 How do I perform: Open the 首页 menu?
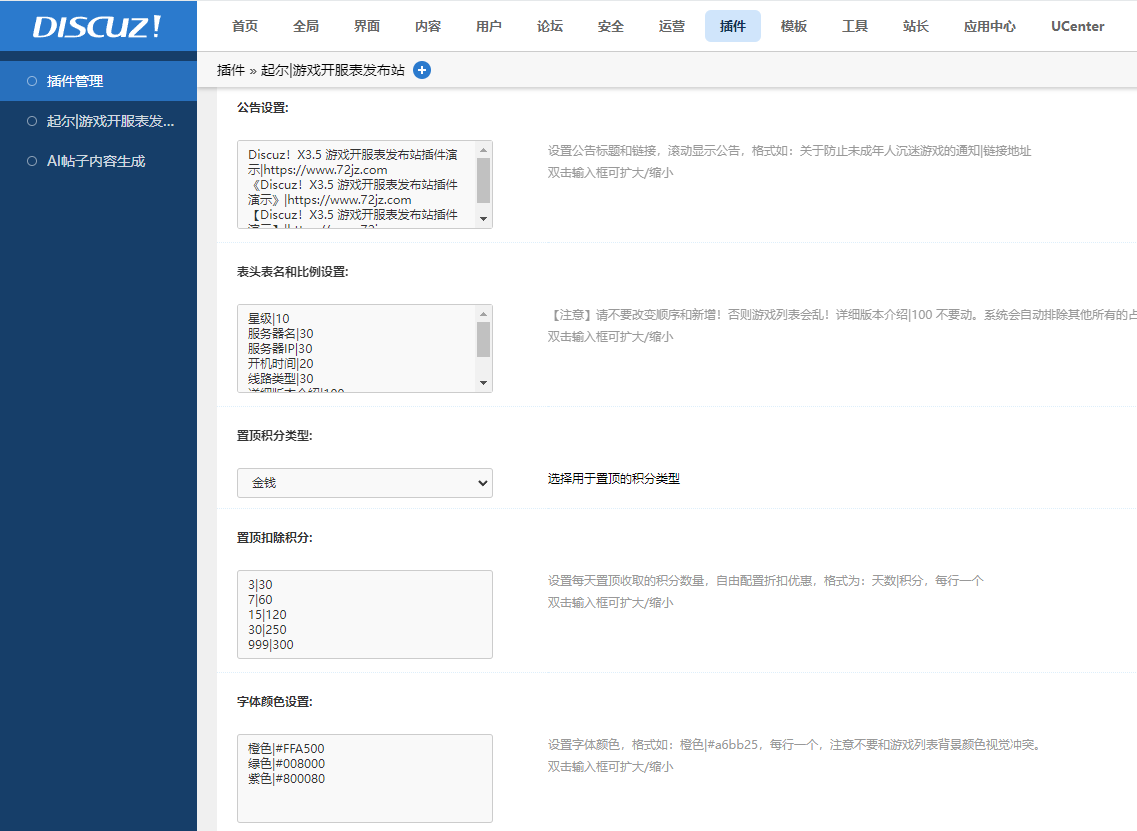click(245, 26)
